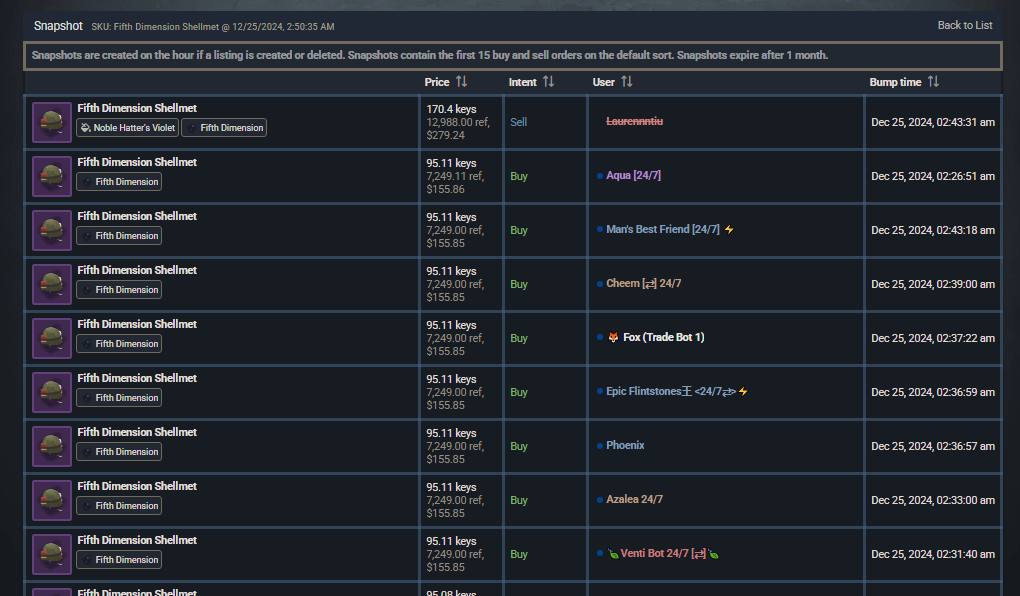Click Fifth Dimension effect tag in the Sell row

[x=224, y=128]
